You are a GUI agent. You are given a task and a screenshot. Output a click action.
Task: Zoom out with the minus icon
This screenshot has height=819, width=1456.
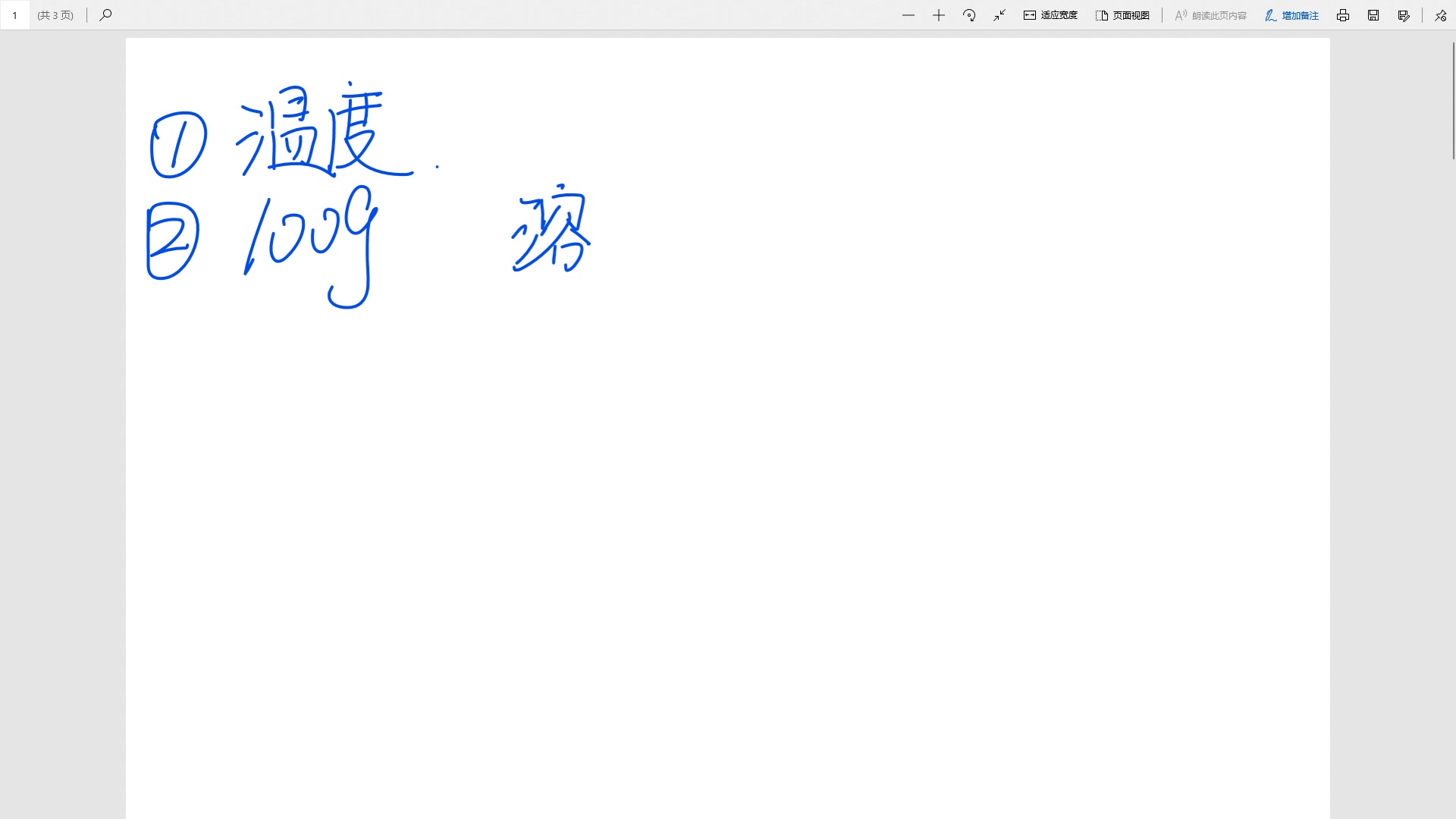click(908, 15)
